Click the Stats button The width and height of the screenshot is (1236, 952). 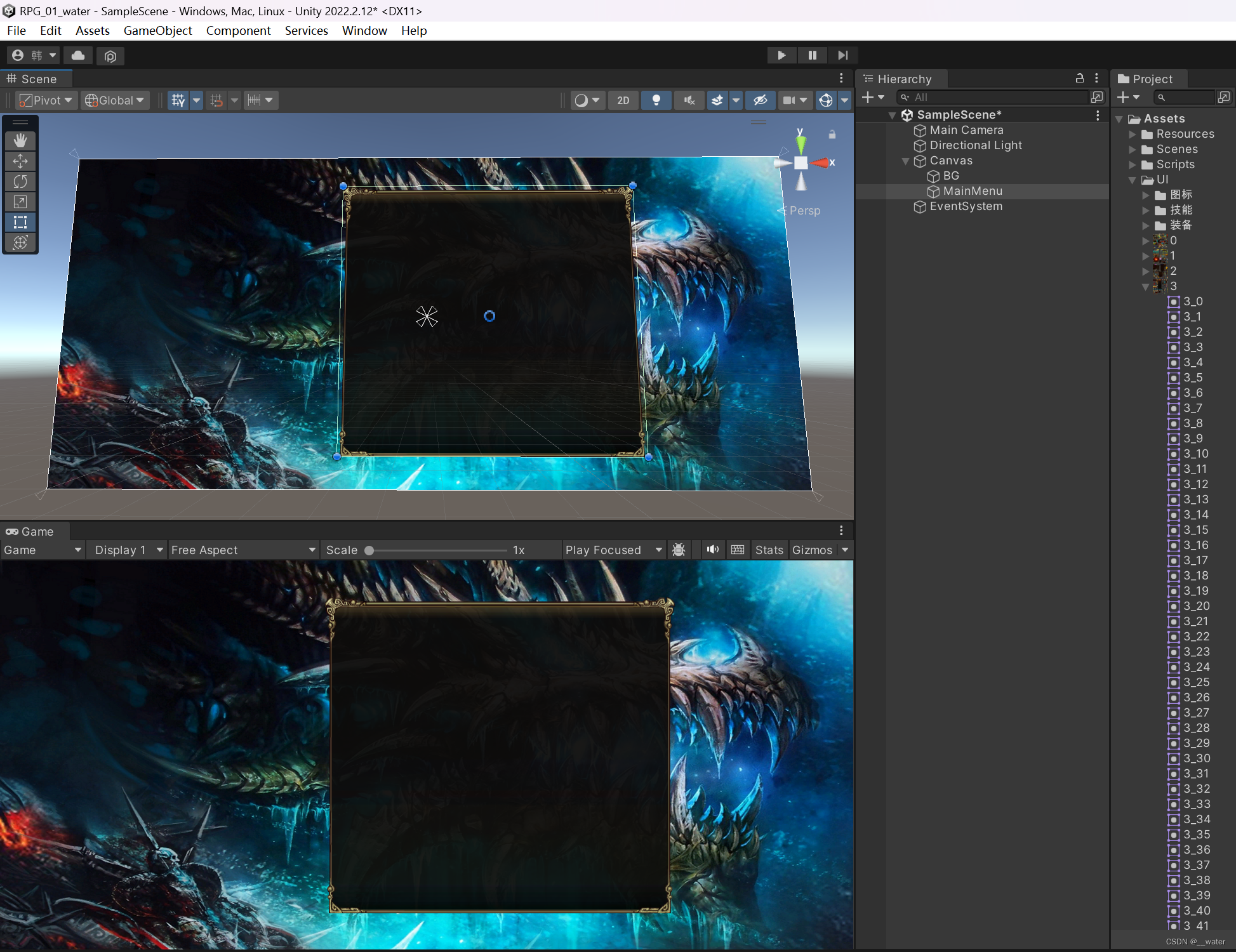[769, 550]
